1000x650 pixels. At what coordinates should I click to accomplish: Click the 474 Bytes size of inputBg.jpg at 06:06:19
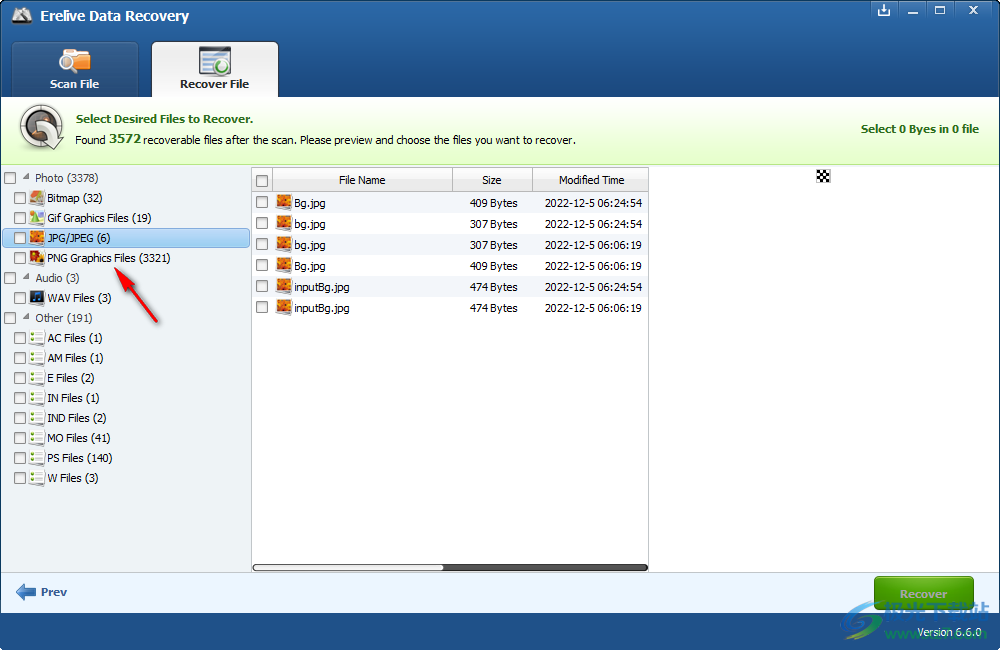[x=494, y=307]
